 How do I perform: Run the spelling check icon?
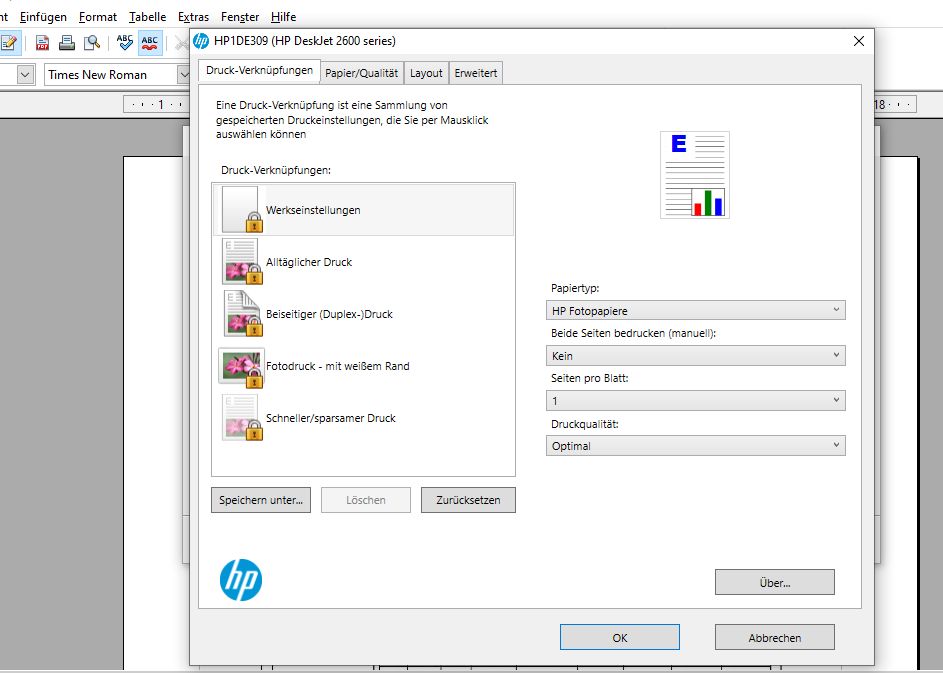[124, 43]
